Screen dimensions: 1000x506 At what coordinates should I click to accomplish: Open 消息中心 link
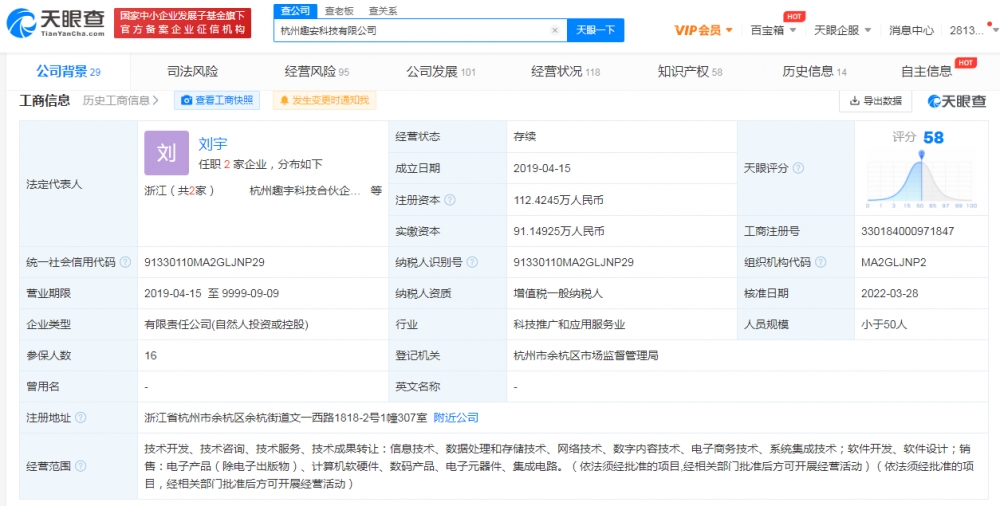click(911, 30)
